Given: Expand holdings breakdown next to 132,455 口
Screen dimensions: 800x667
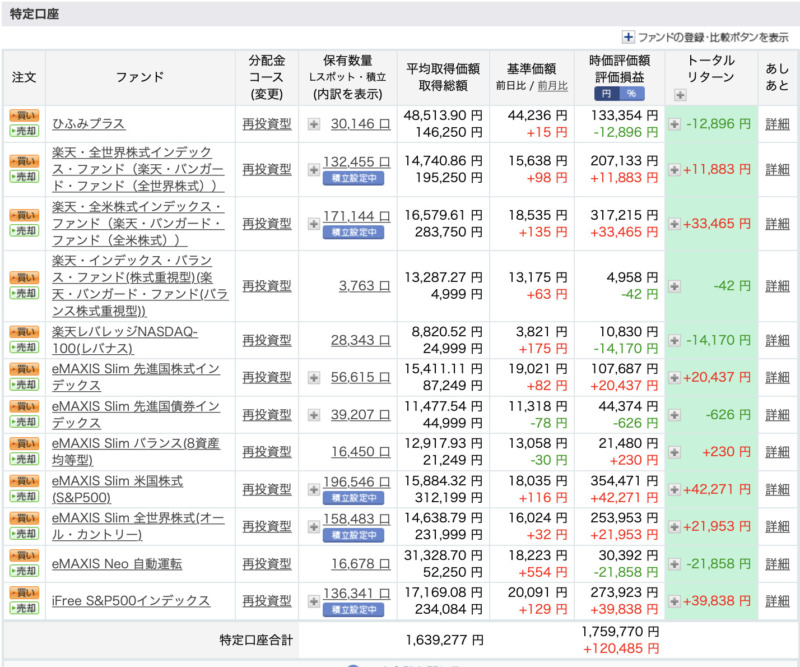Looking at the screenshot, I should (314, 169).
